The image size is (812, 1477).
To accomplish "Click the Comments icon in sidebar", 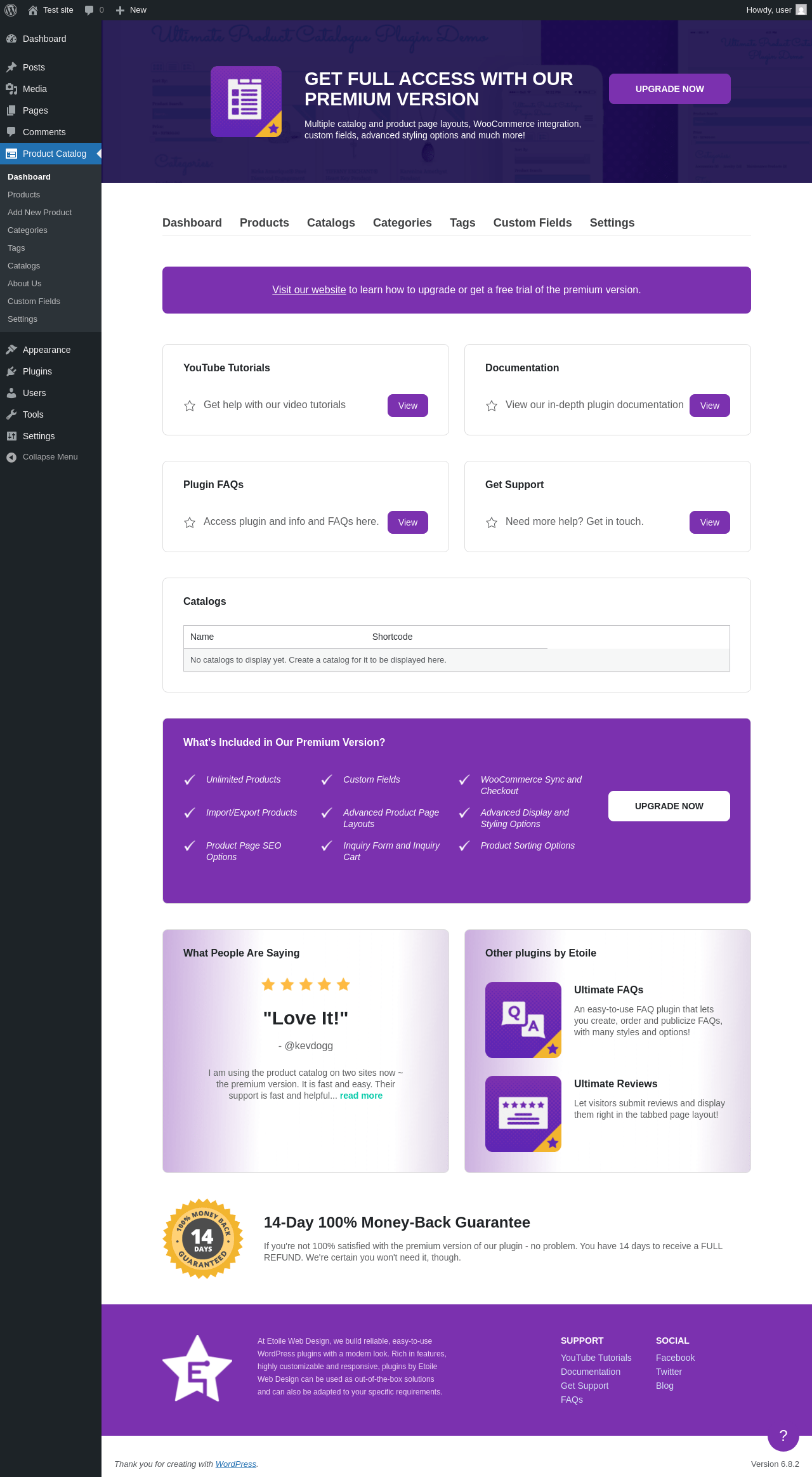I will 11,132.
